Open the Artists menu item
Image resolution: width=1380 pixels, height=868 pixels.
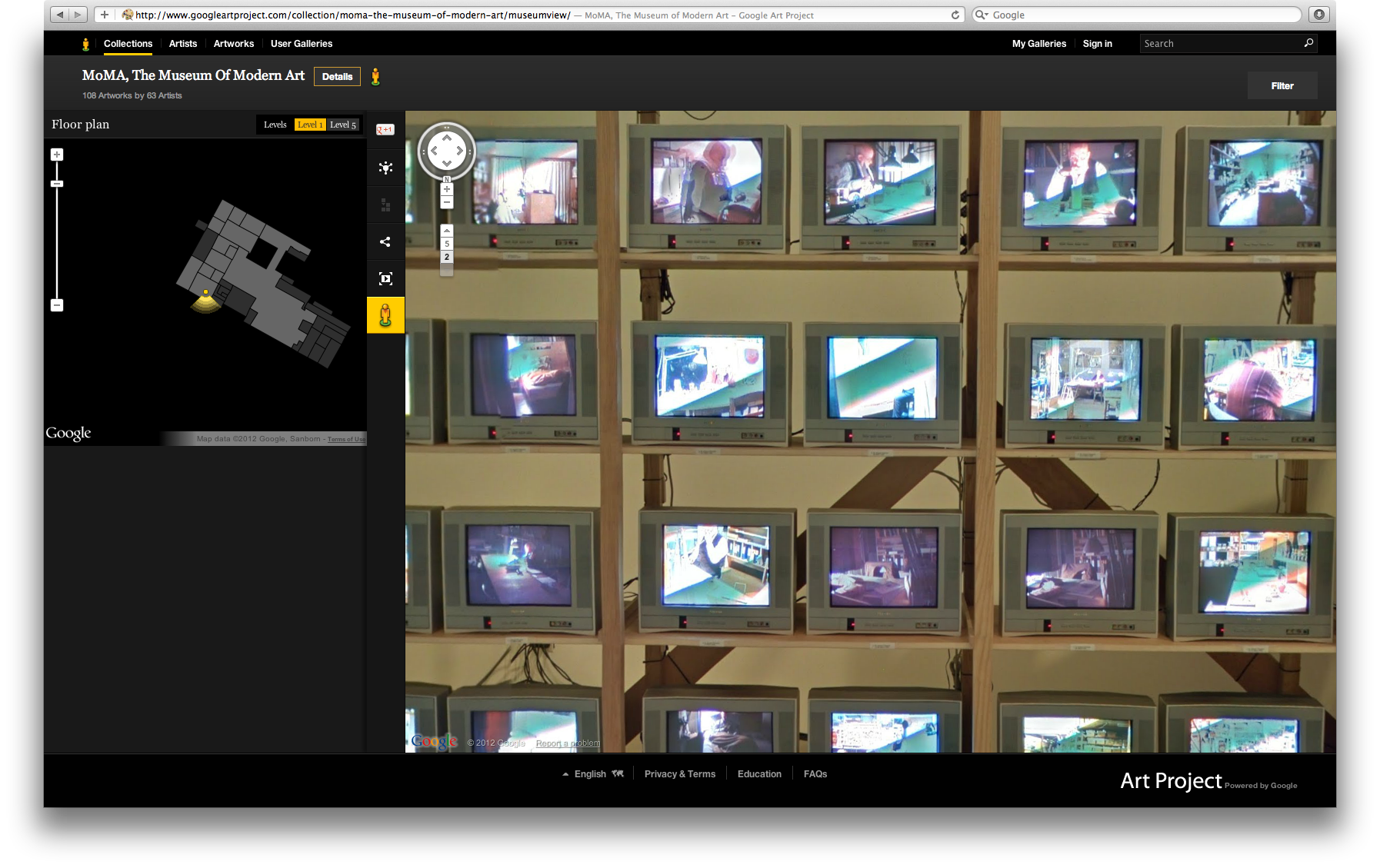pos(183,44)
